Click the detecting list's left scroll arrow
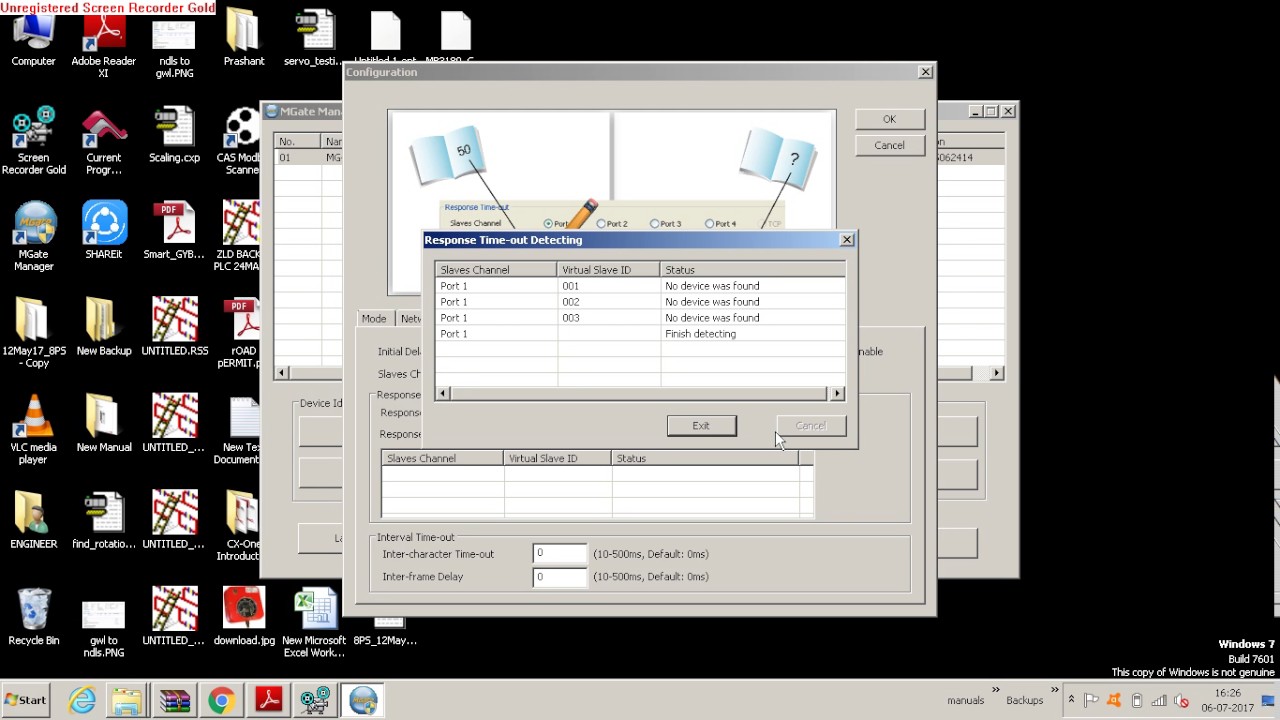Viewport: 1280px width, 720px height. (x=443, y=394)
